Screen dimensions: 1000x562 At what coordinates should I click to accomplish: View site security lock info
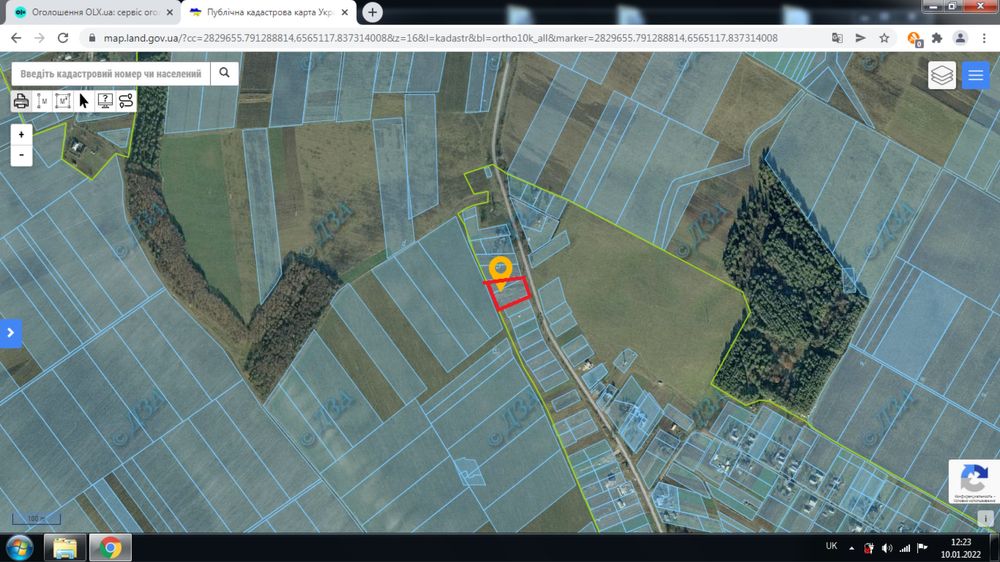(x=92, y=38)
